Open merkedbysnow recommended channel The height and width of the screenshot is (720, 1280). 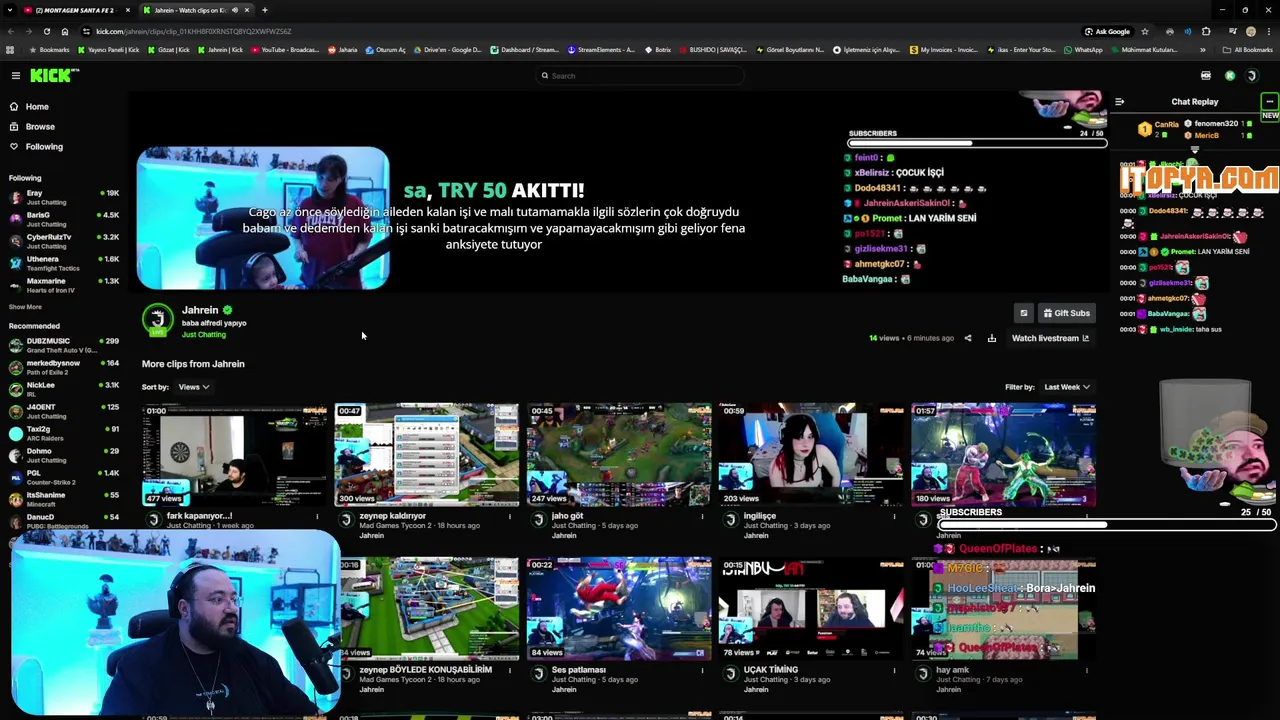[63, 366]
